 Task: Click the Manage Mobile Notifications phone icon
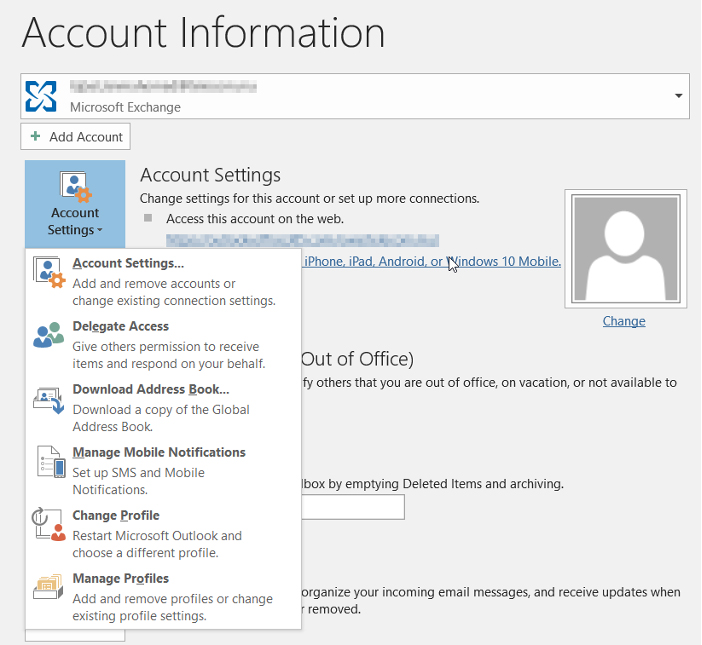click(x=51, y=461)
